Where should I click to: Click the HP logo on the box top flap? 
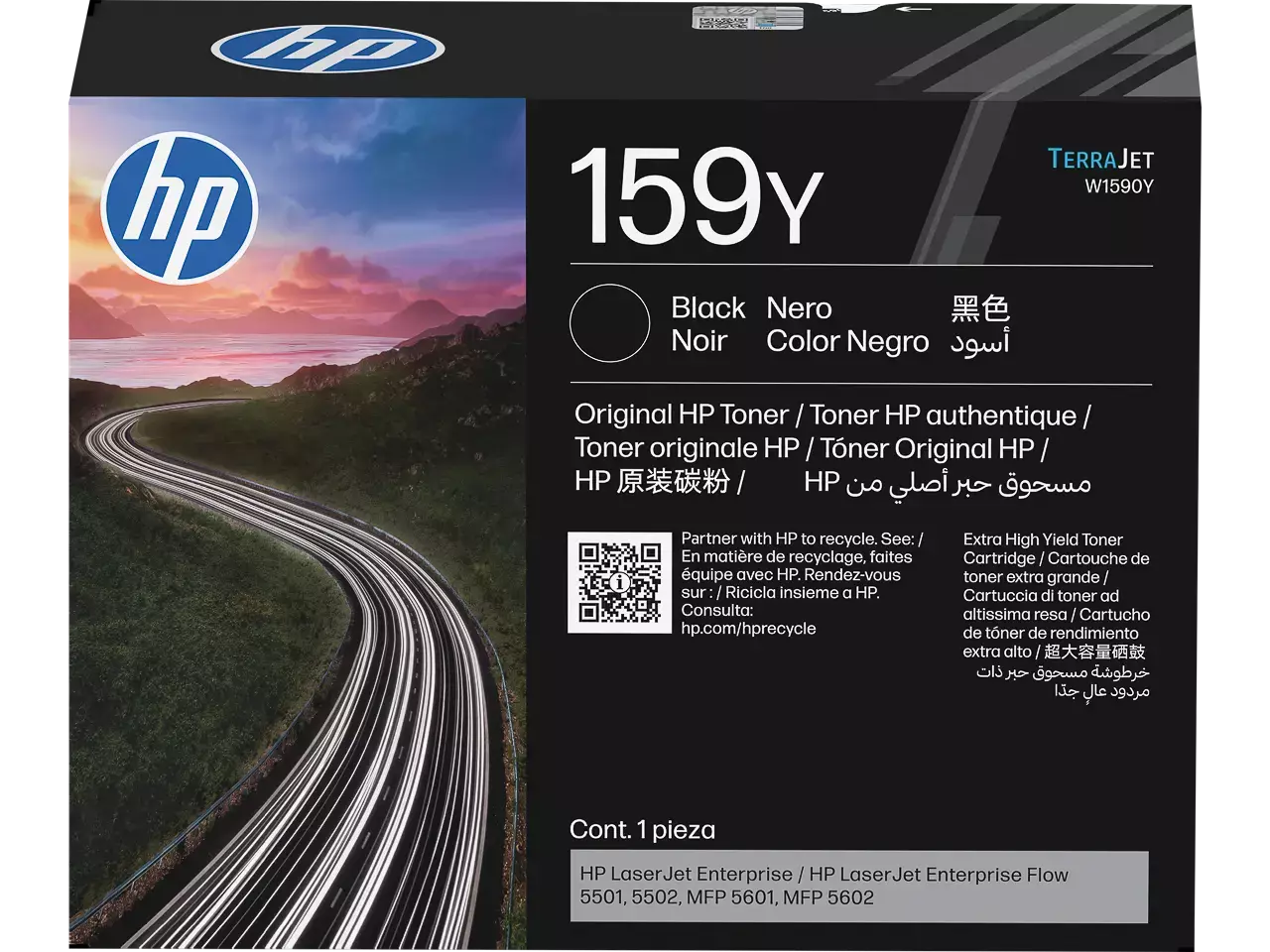pyautogui.click(x=327, y=49)
